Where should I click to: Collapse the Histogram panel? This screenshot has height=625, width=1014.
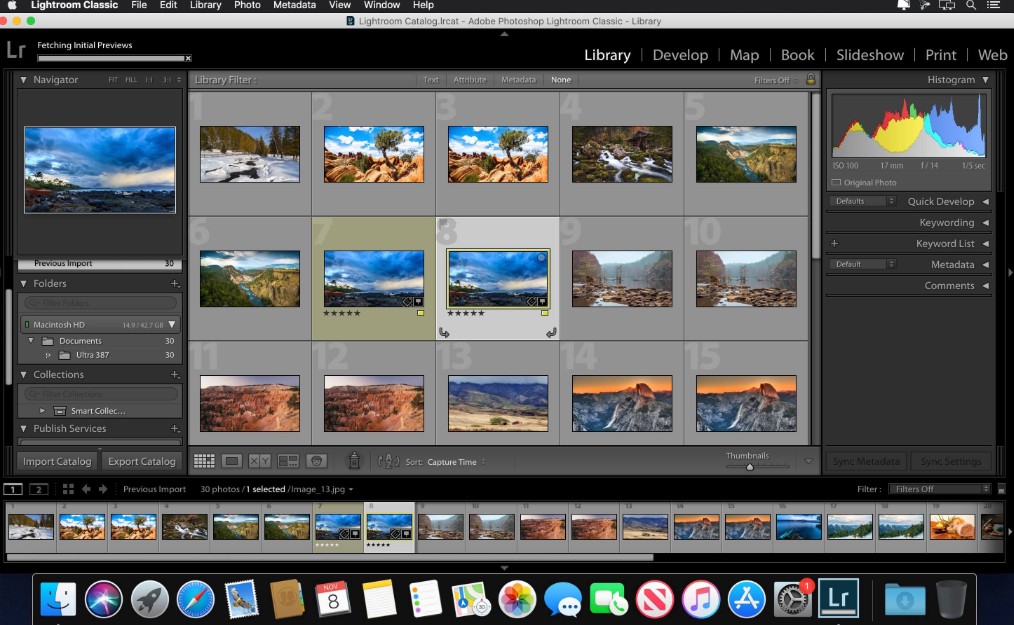click(985, 80)
